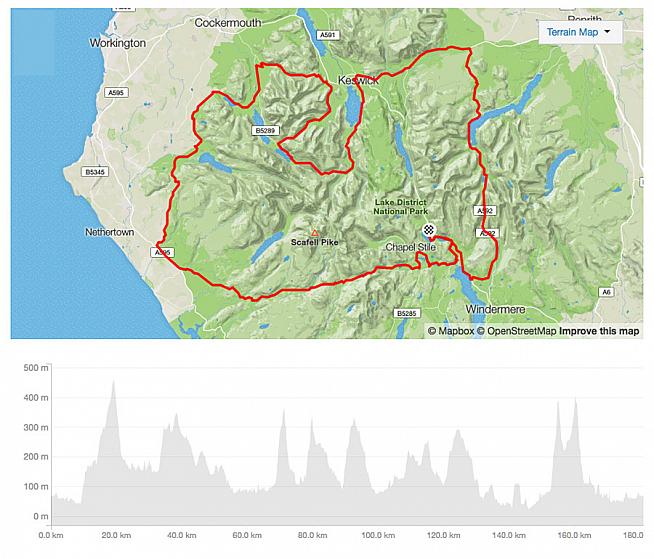Open the Terrain Map dropdown
Viewport: 654px width, 559px height.
[579, 32]
